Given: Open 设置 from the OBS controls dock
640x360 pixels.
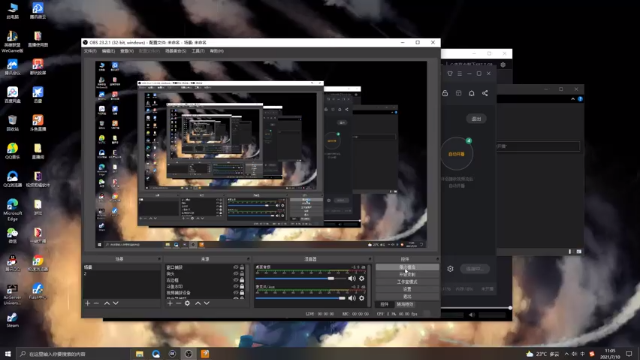Looking at the screenshot, I should (x=407, y=289).
